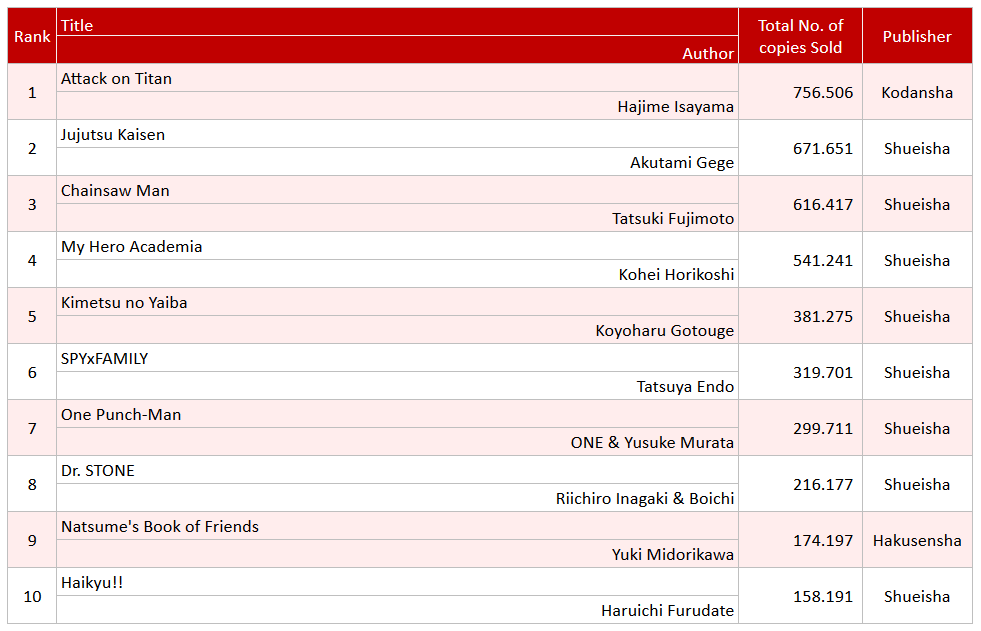Screen dimensions: 981x631
Task: Click the Author header cell
Action: (397, 50)
